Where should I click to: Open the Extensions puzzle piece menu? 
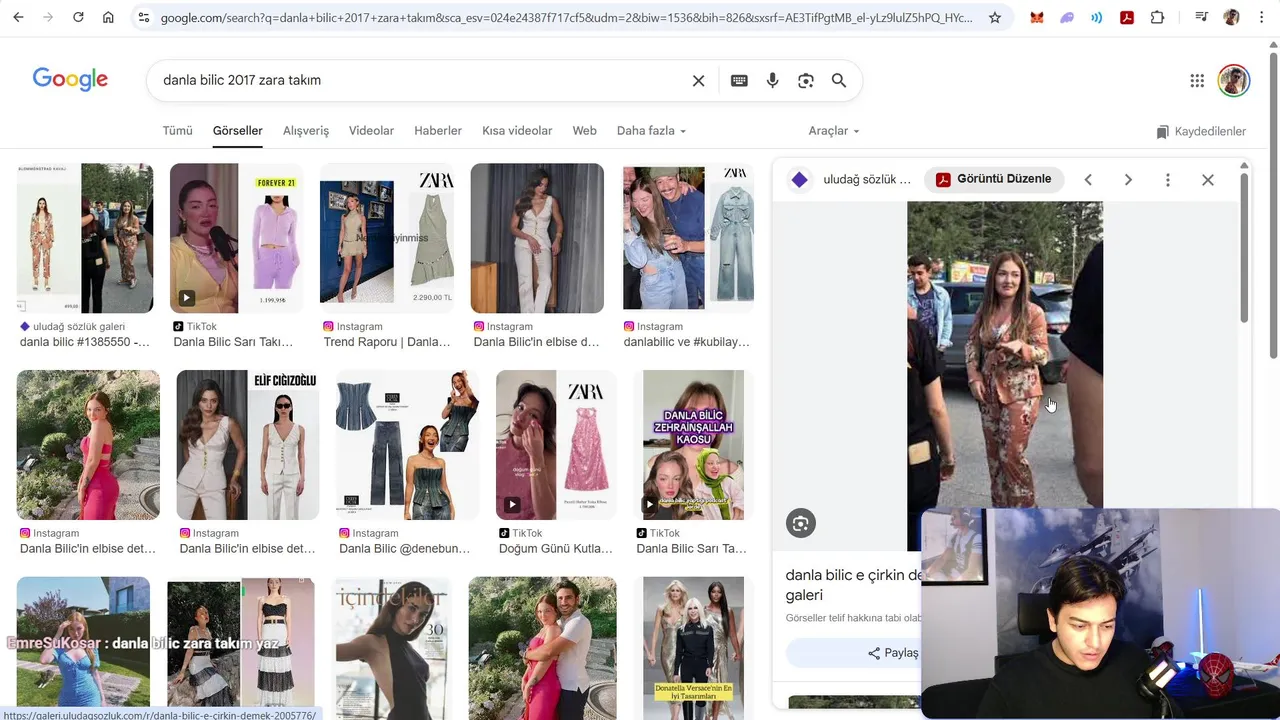[x=1157, y=18]
